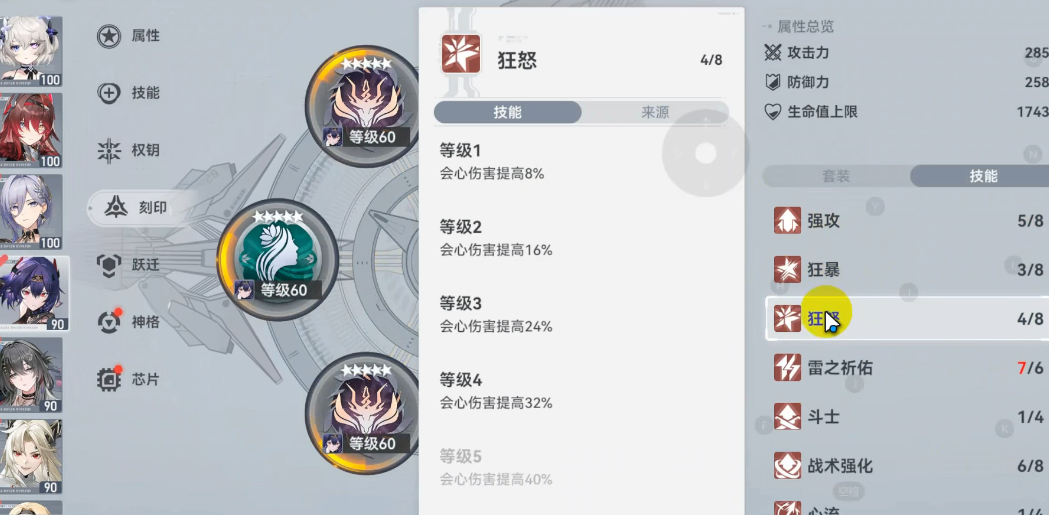Choose the red-haired character portrait
The height and width of the screenshot is (515, 1049).
pos(31,130)
